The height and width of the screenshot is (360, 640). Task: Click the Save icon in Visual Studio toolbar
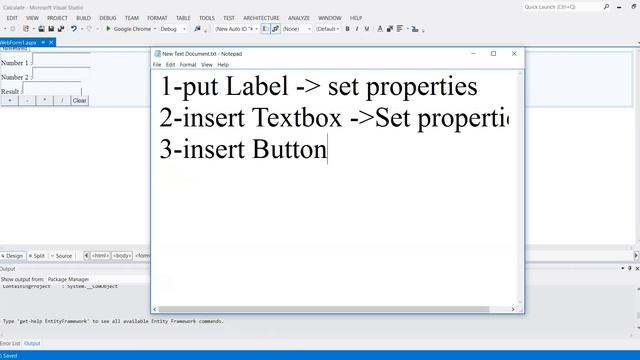[x=51, y=29]
